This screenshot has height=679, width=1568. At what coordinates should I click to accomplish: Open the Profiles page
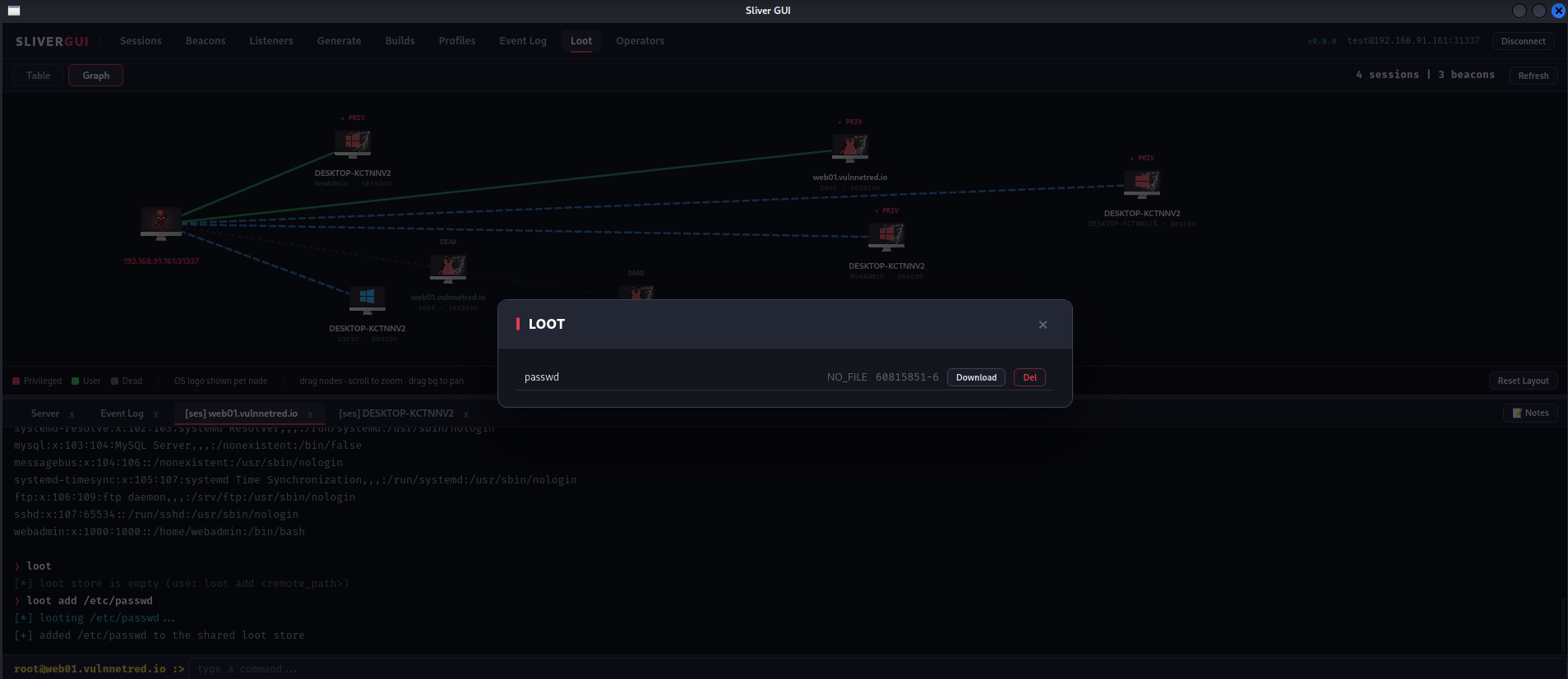(x=457, y=41)
